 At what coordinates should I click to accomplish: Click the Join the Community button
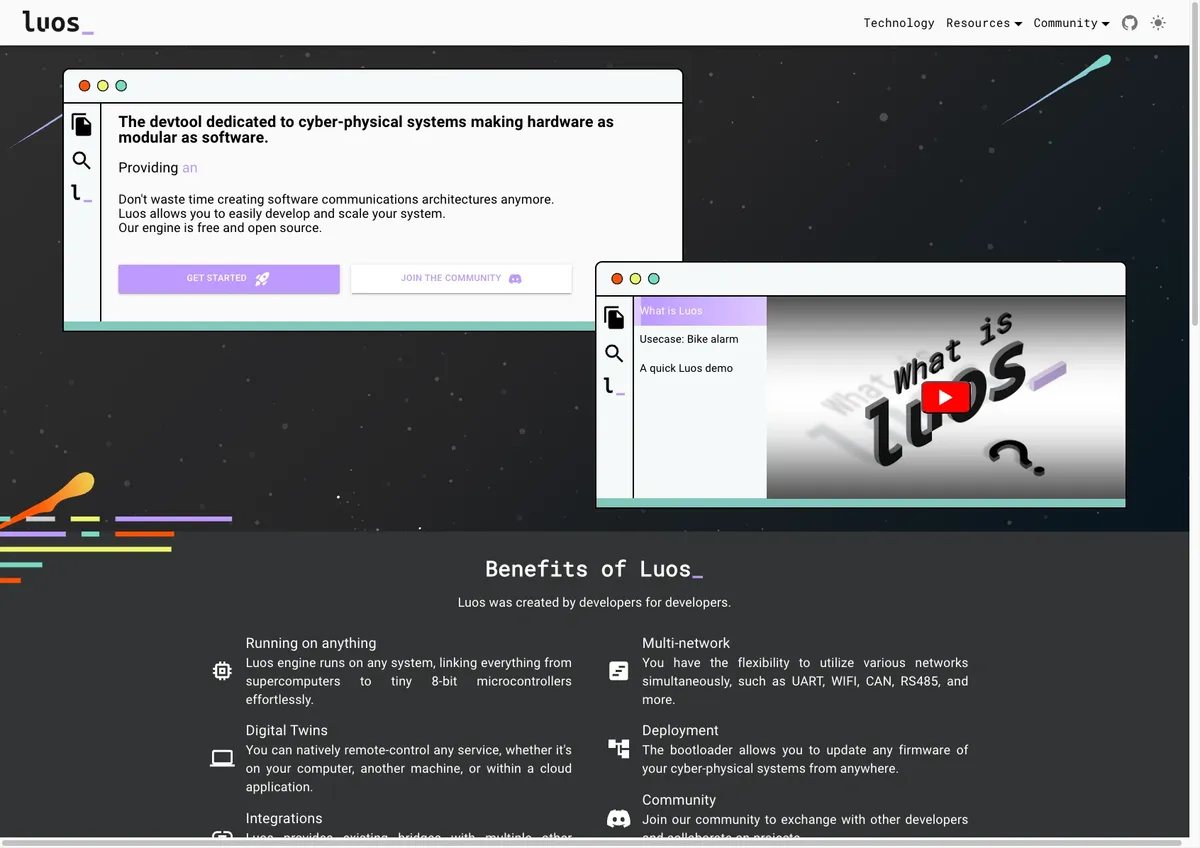[461, 279]
